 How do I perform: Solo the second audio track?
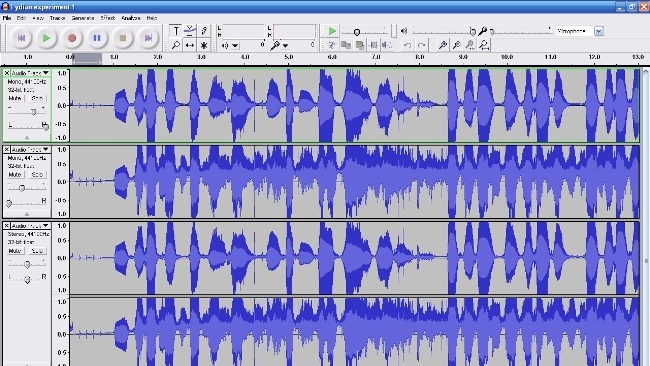[x=37, y=175]
